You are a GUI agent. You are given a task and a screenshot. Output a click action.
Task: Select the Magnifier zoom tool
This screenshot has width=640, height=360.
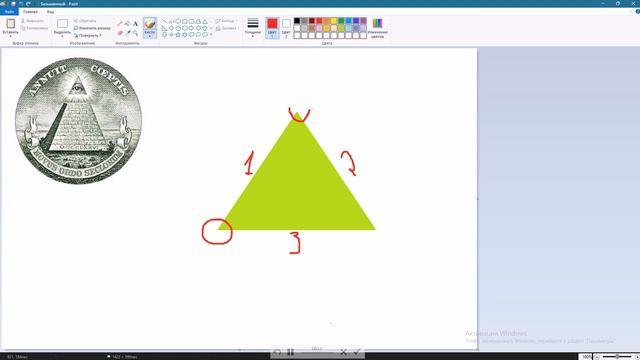coord(136,33)
